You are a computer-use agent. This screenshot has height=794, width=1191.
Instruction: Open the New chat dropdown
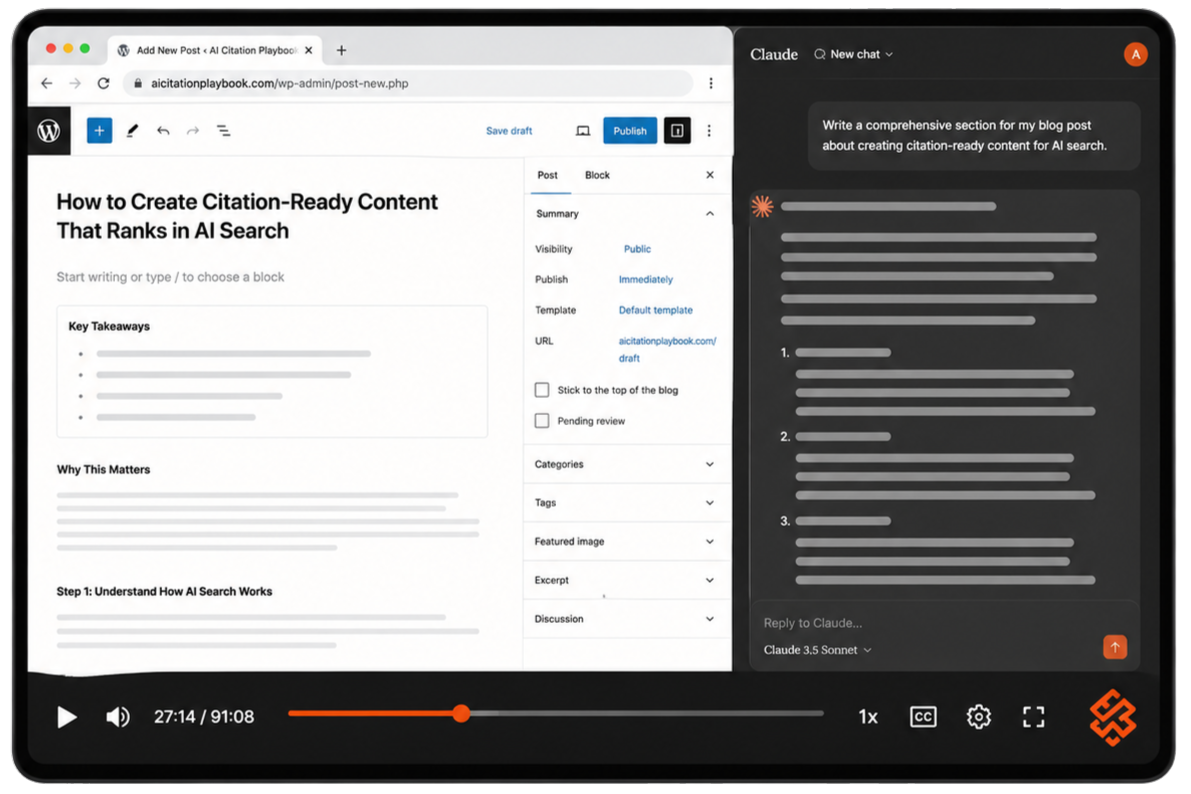[854, 54]
